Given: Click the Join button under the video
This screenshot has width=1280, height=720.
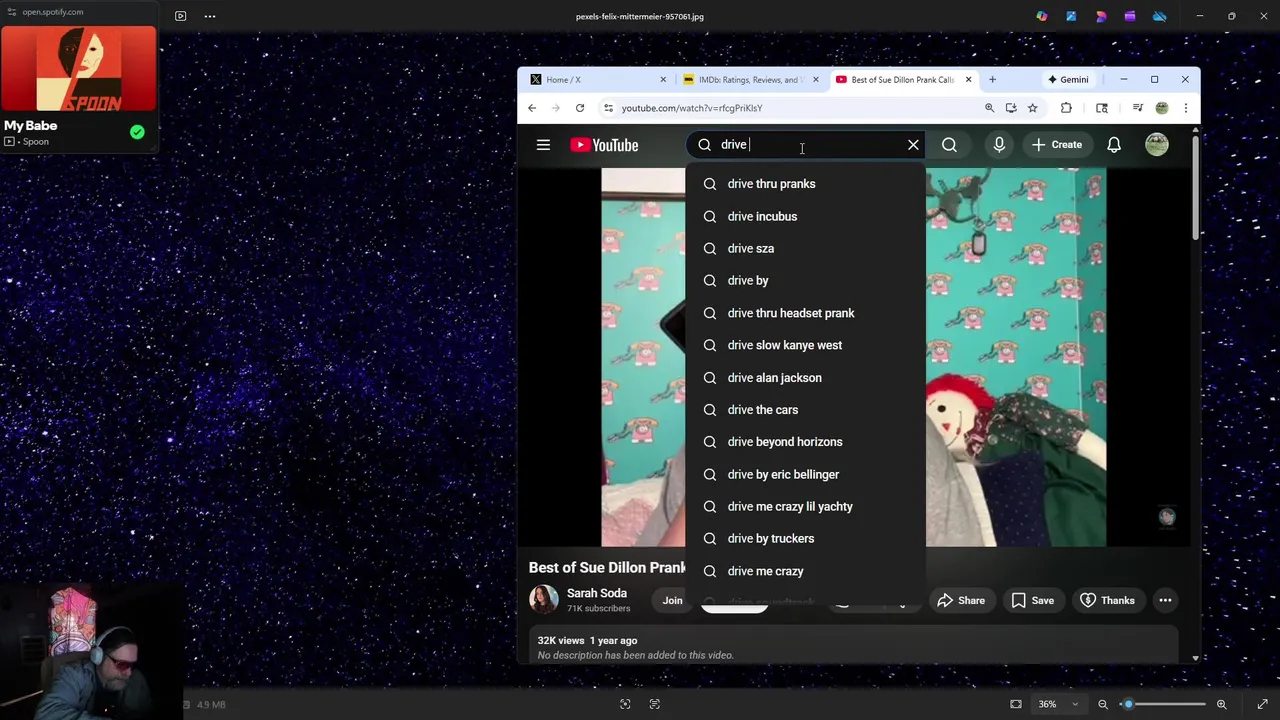Looking at the screenshot, I should tap(672, 601).
